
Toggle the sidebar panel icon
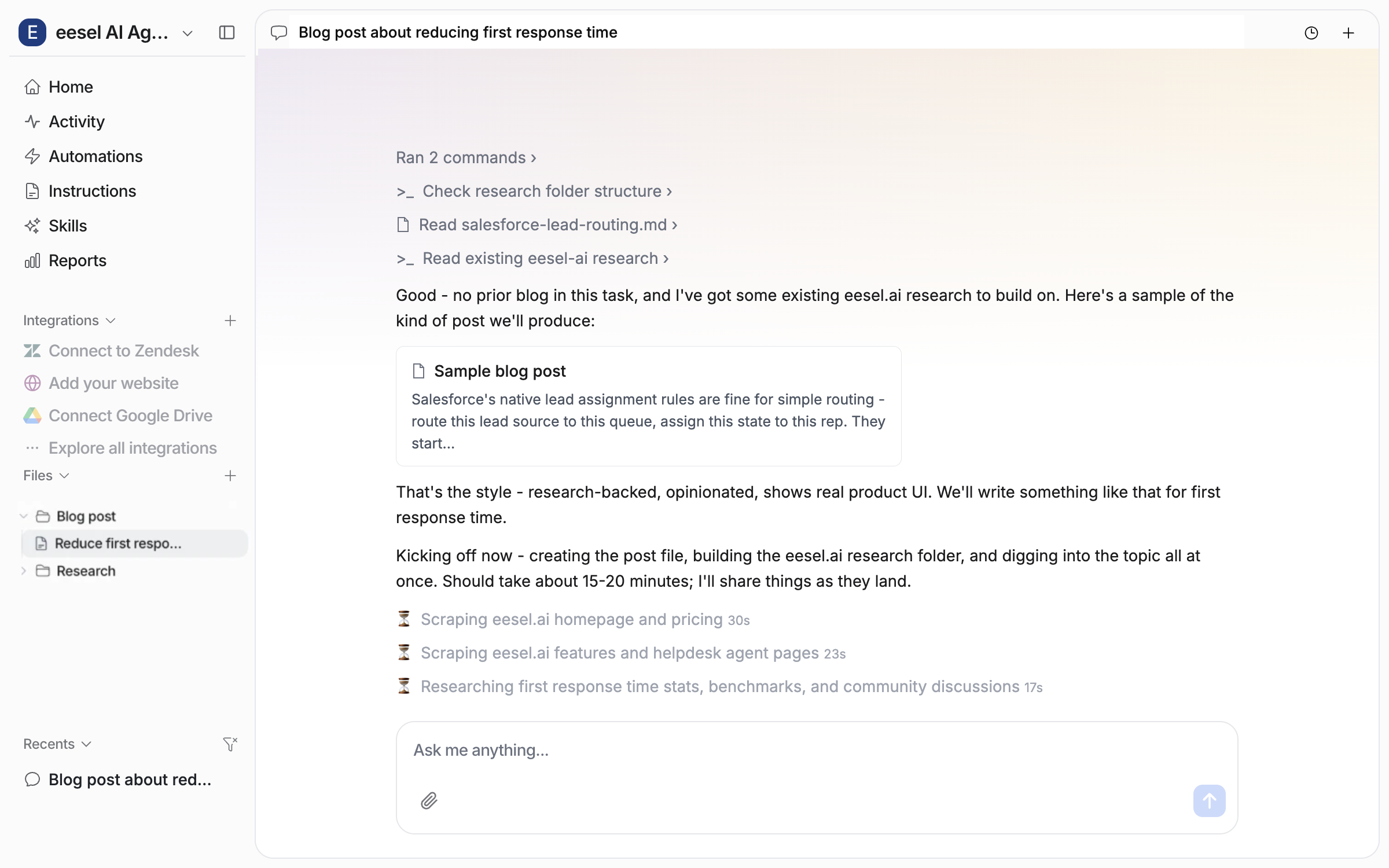pos(227,32)
